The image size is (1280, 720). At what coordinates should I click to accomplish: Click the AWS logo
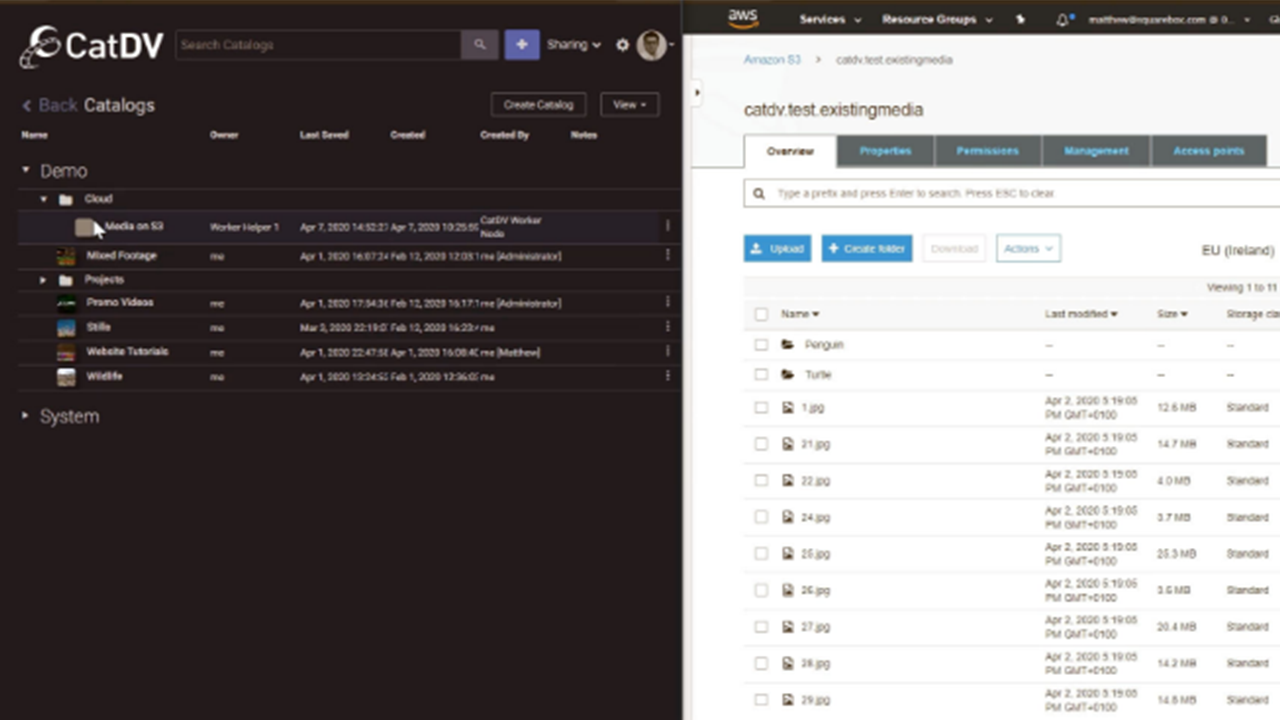(743, 18)
